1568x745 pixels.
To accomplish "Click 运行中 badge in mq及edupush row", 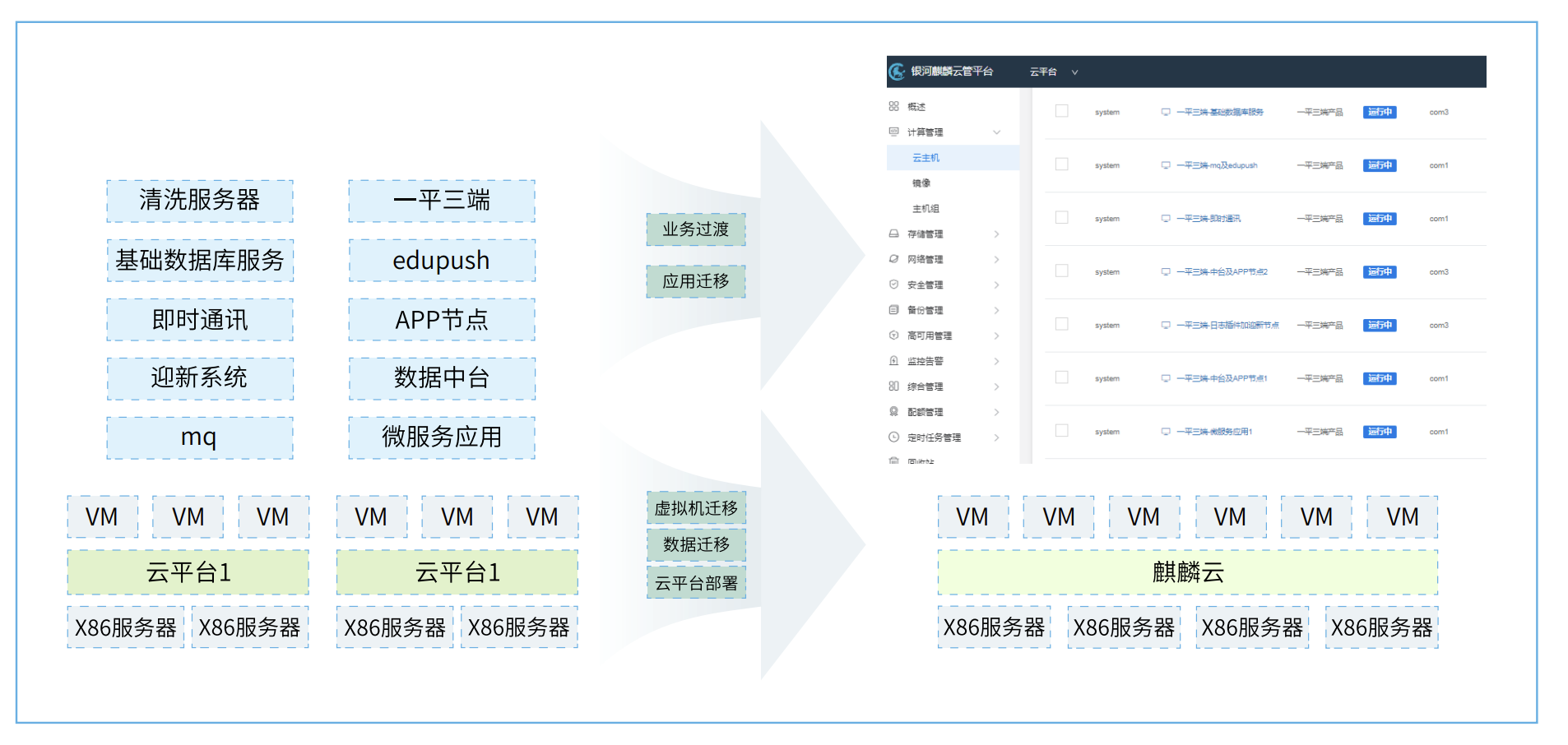I will click(1380, 165).
